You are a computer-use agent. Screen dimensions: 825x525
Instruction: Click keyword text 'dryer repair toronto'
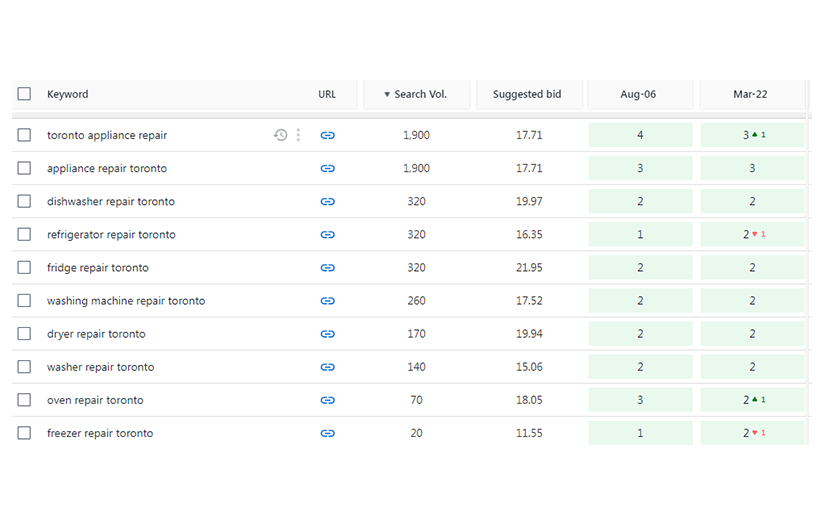(96, 335)
